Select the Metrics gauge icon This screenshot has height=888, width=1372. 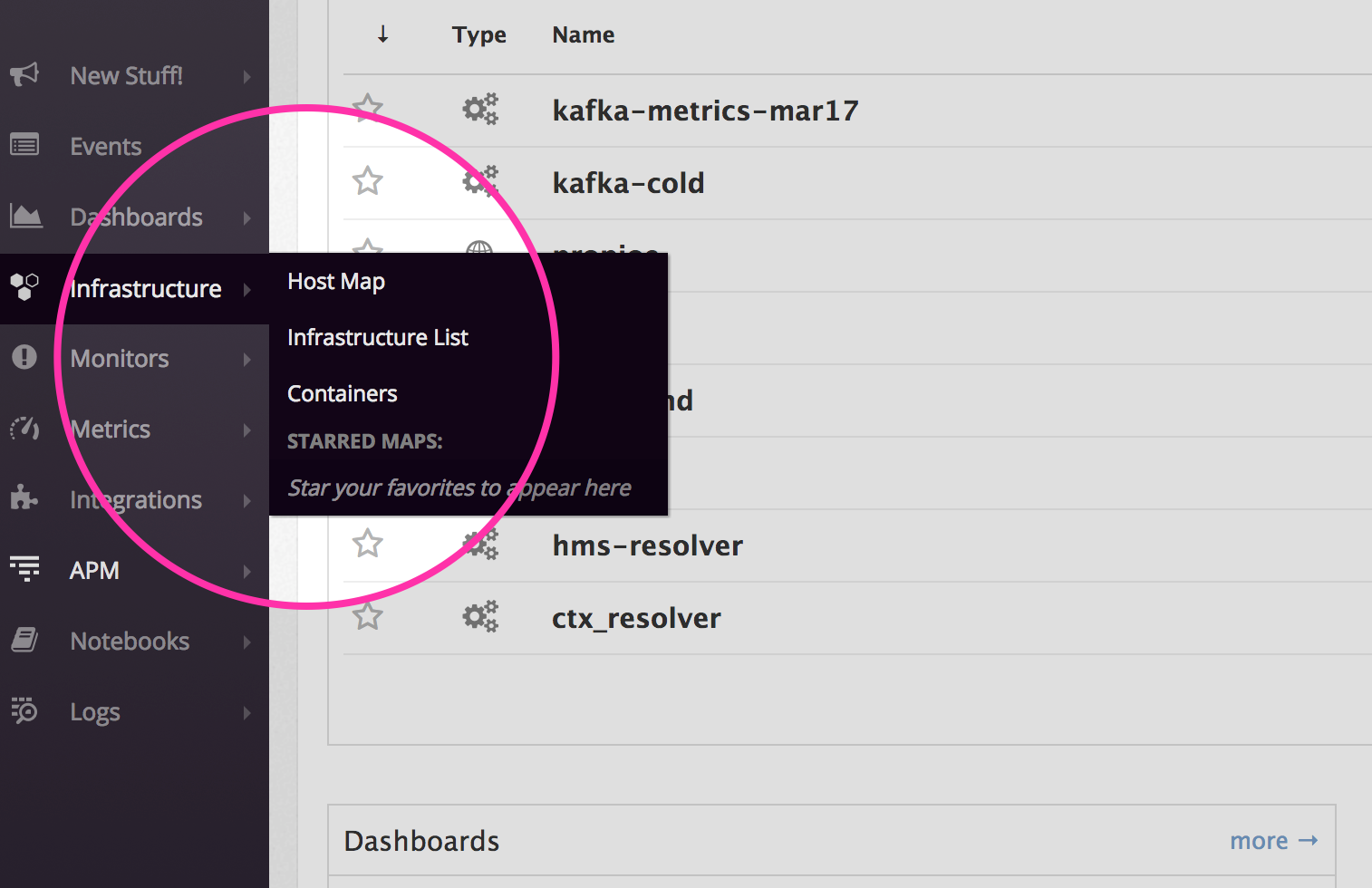(x=24, y=429)
